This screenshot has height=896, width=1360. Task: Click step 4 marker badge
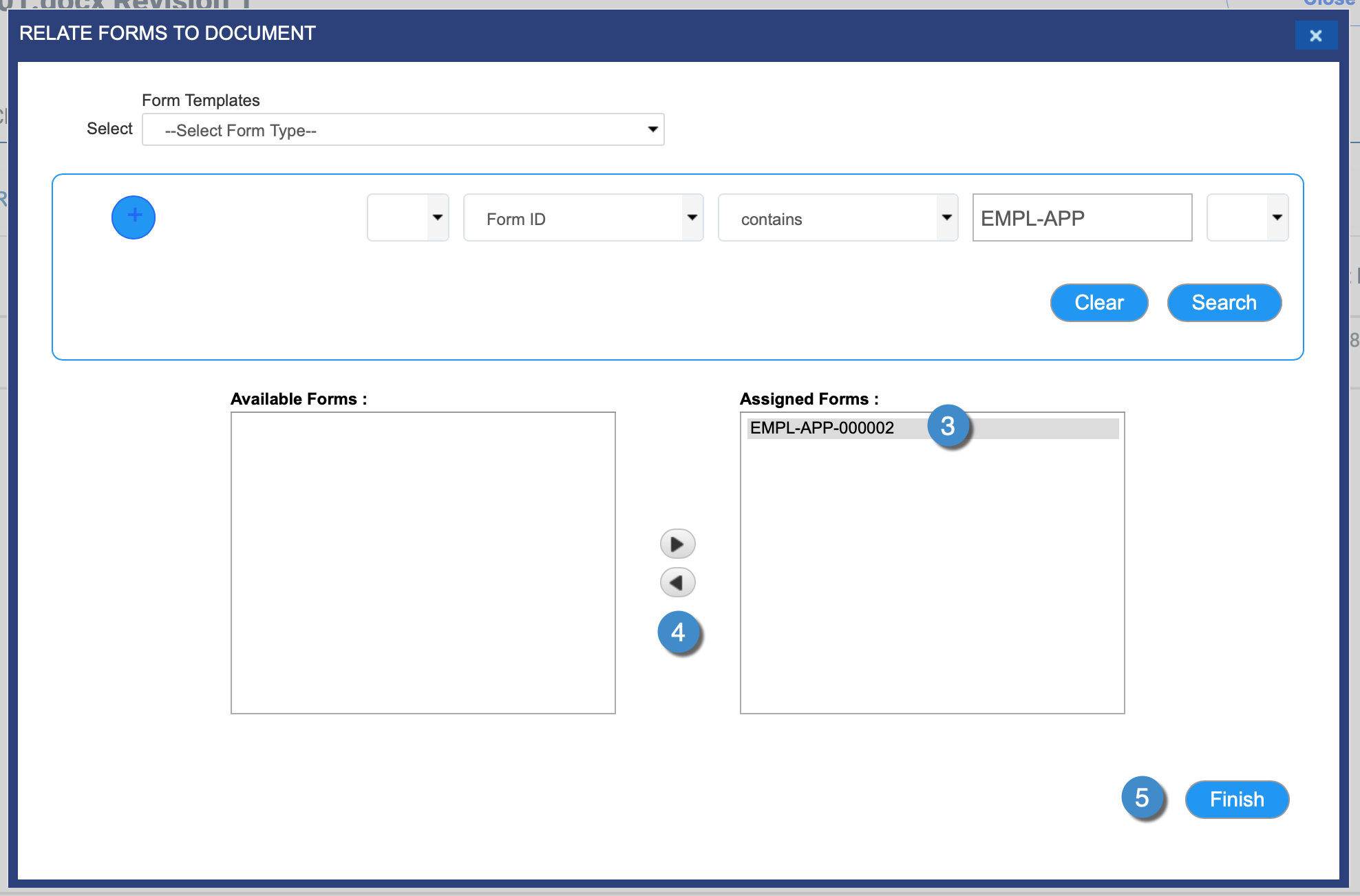click(x=678, y=632)
